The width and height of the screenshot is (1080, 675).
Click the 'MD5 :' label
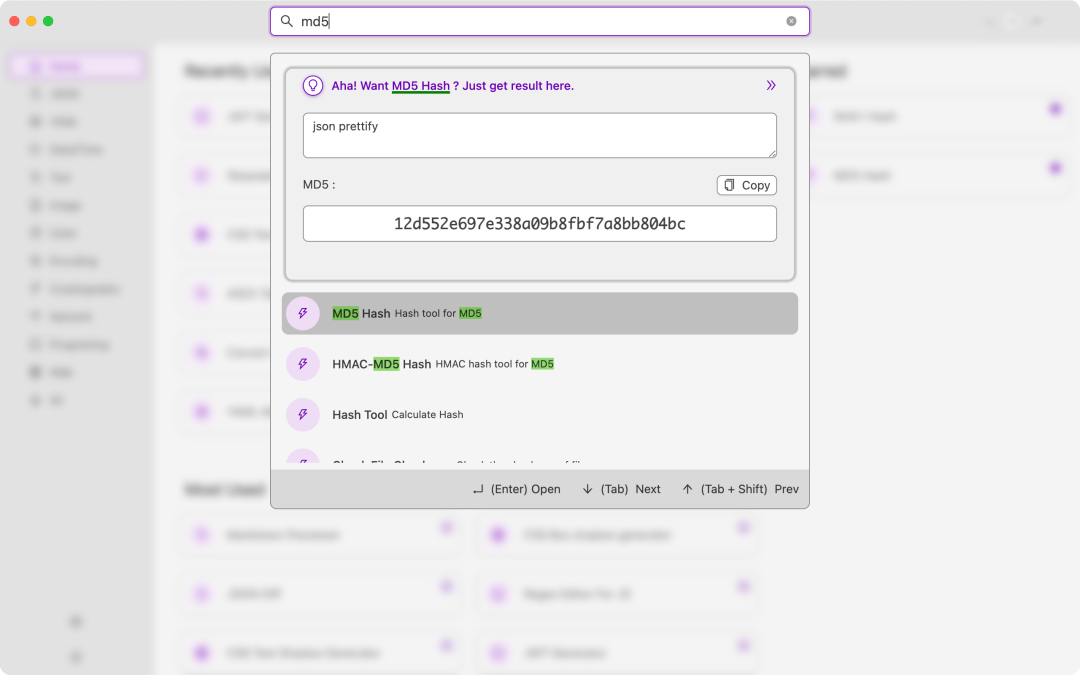[x=319, y=185]
